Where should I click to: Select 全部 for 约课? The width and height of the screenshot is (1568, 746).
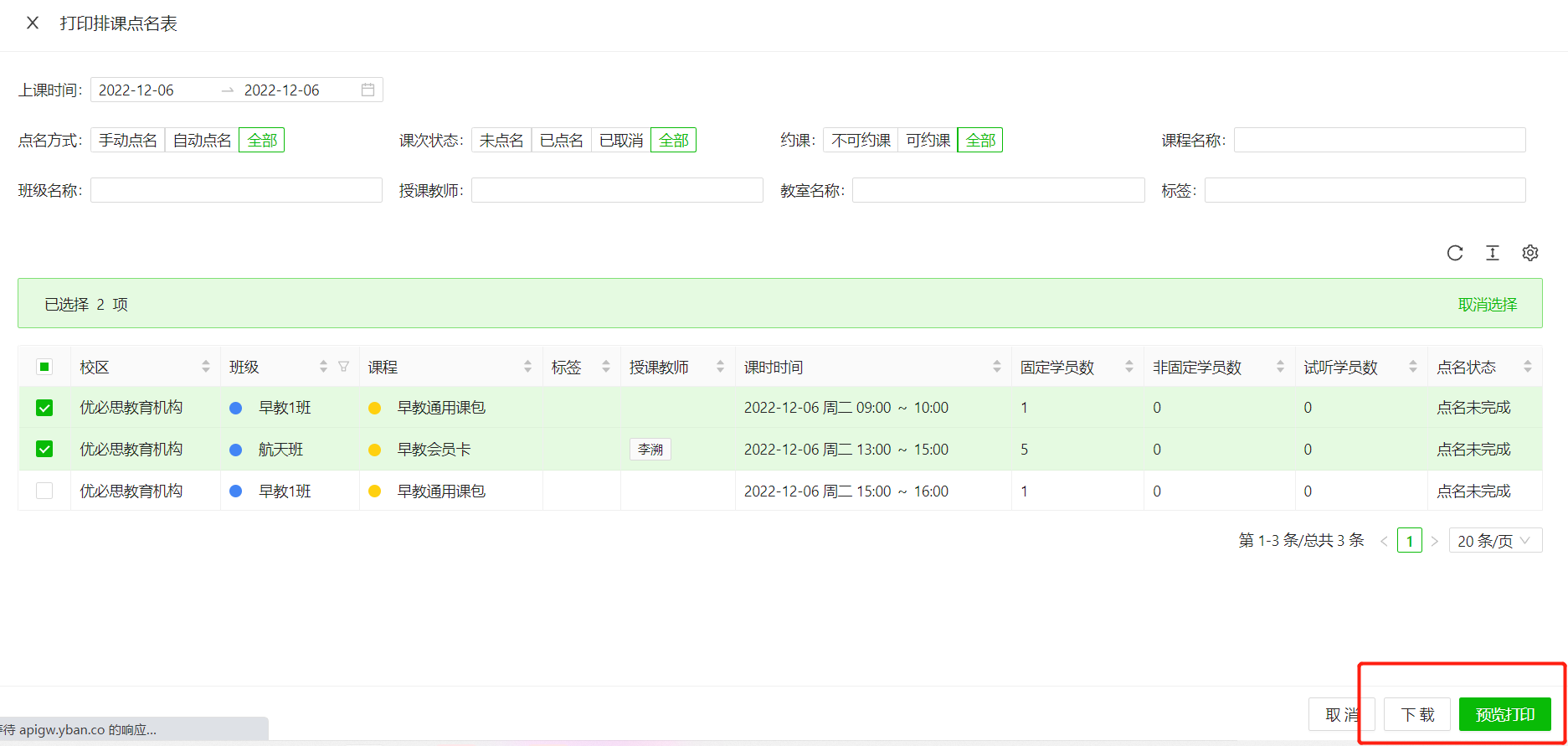tap(980, 140)
